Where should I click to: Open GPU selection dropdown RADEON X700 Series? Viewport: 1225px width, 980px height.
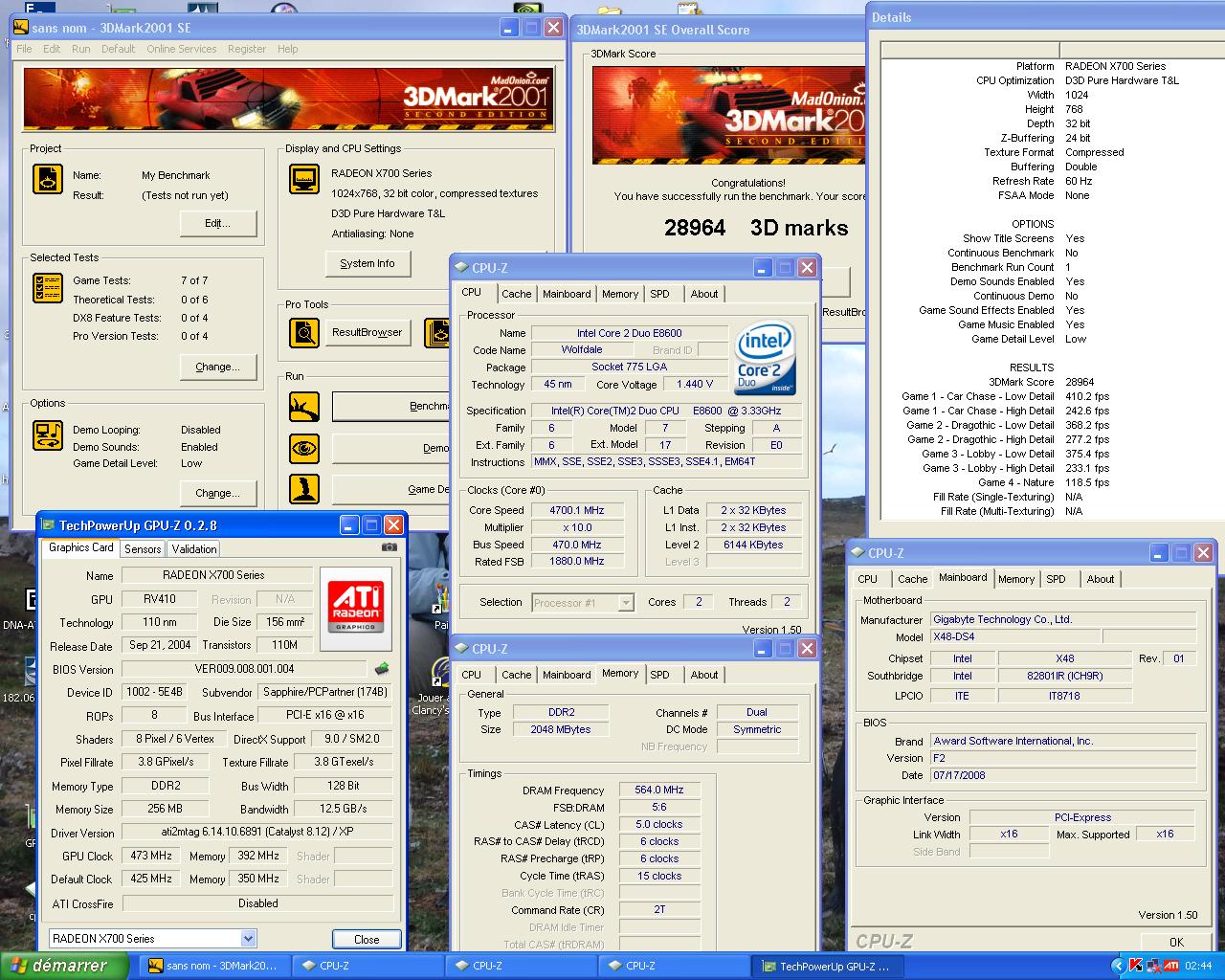(248, 938)
